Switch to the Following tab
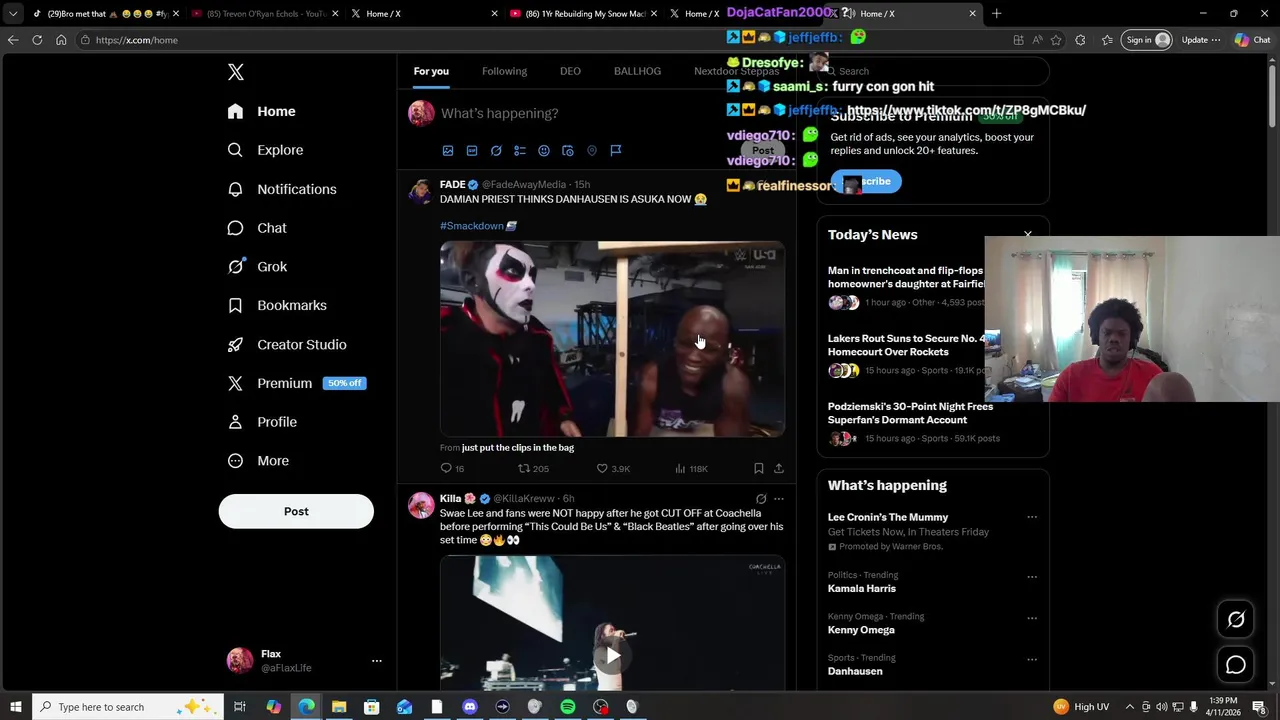This screenshot has width=1280, height=720. [504, 71]
